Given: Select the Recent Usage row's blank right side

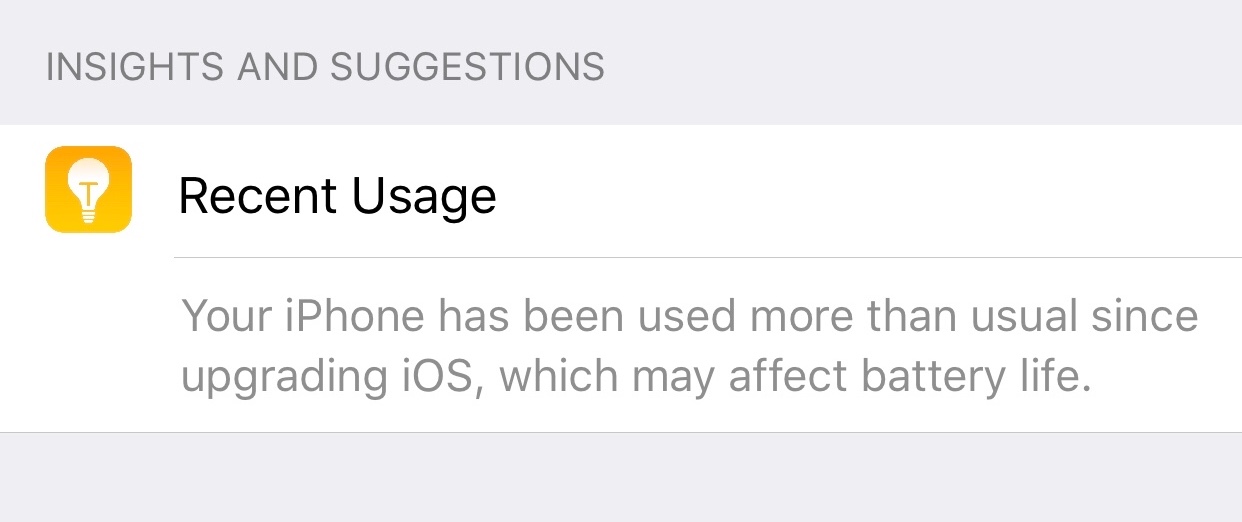Looking at the screenshot, I should pyautogui.click(x=870, y=191).
